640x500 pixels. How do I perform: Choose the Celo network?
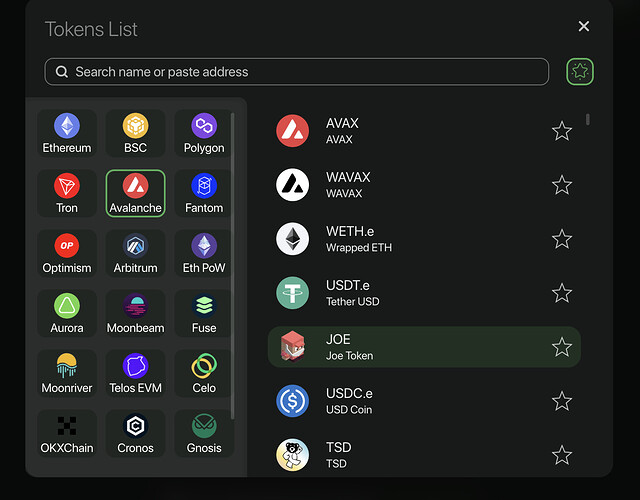tap(204, 373)
